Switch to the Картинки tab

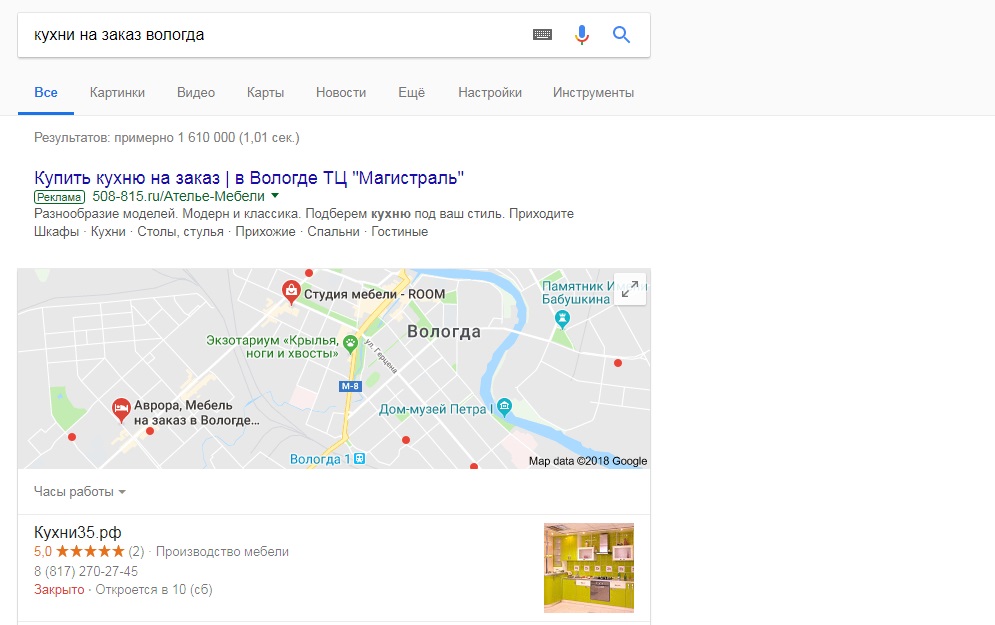(117, 93)
